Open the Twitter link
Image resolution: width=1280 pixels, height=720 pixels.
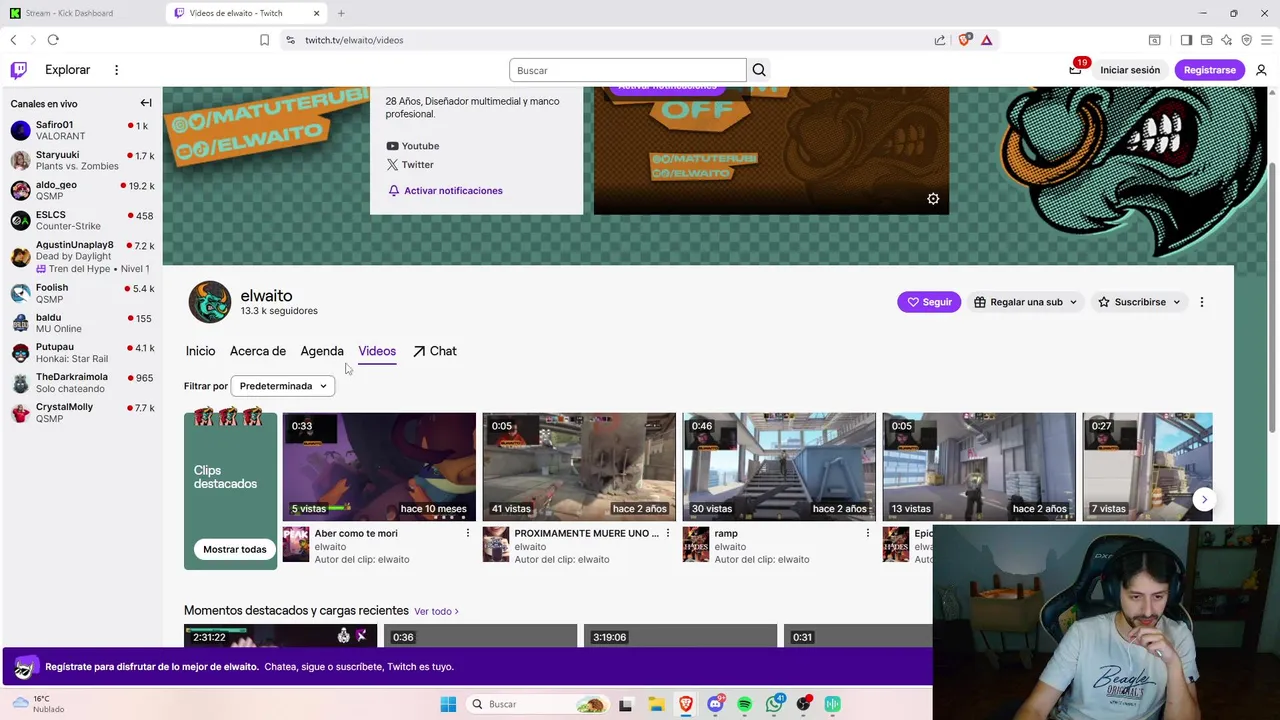[x=410, y=165]
